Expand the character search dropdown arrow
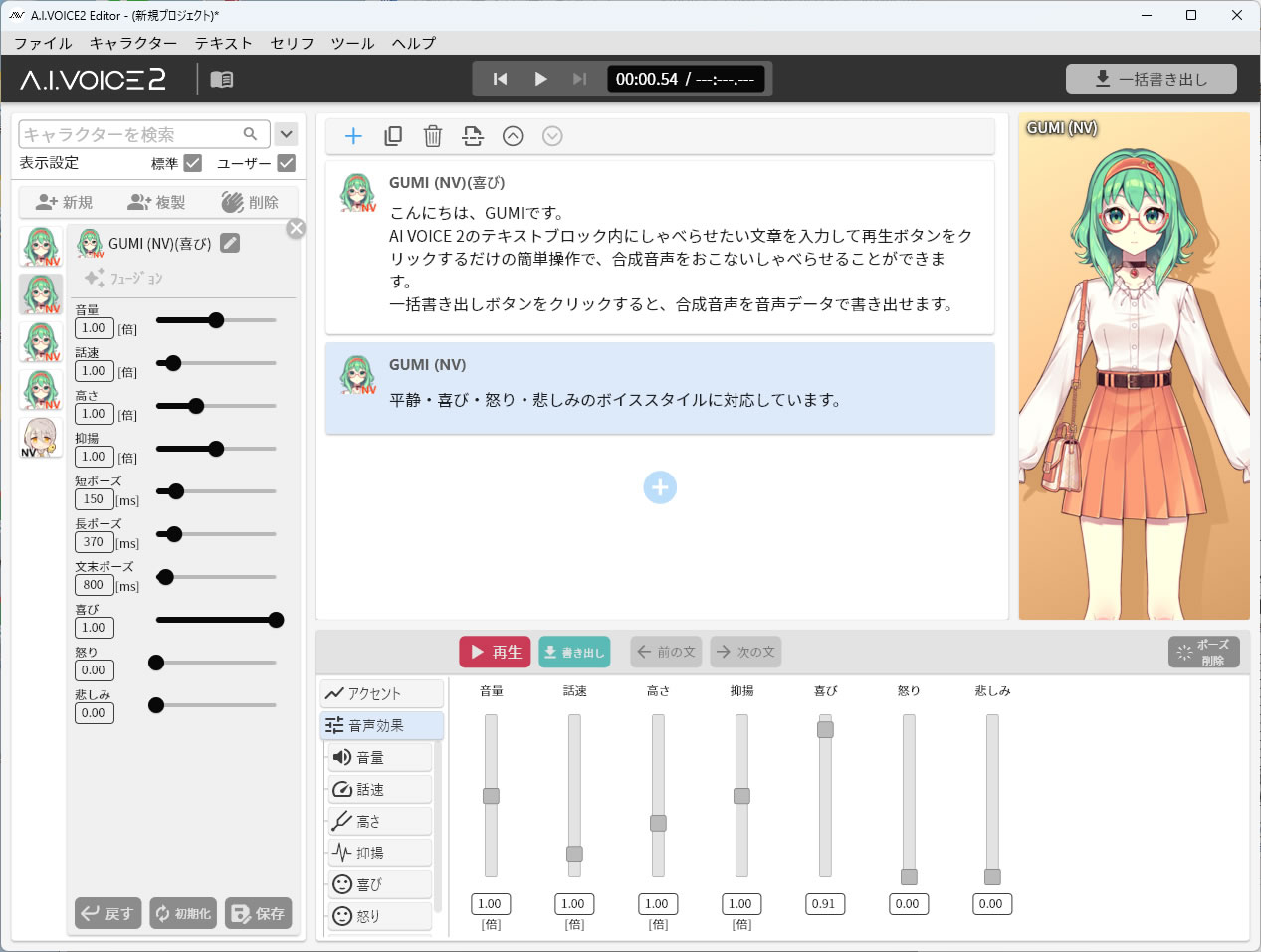Viewport: 1261px width, 952px height. click(x=286, y=134)
